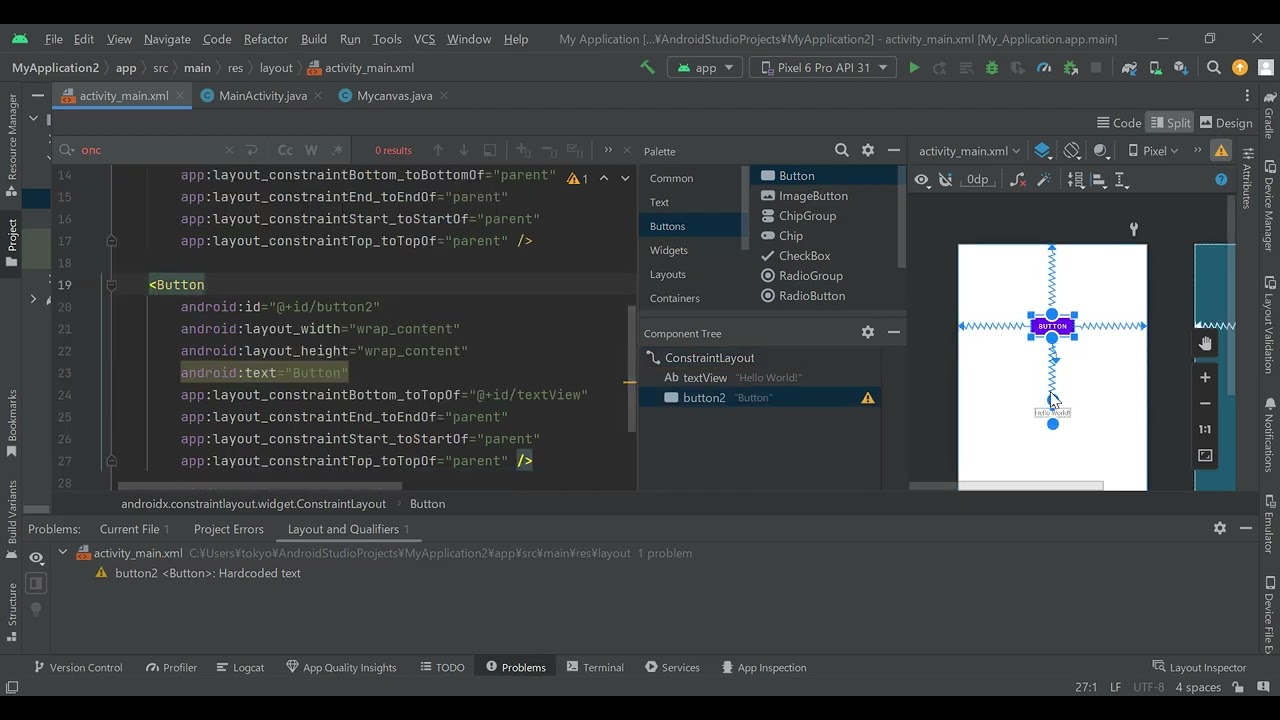Toggle Match Case in the find bar

285,150
